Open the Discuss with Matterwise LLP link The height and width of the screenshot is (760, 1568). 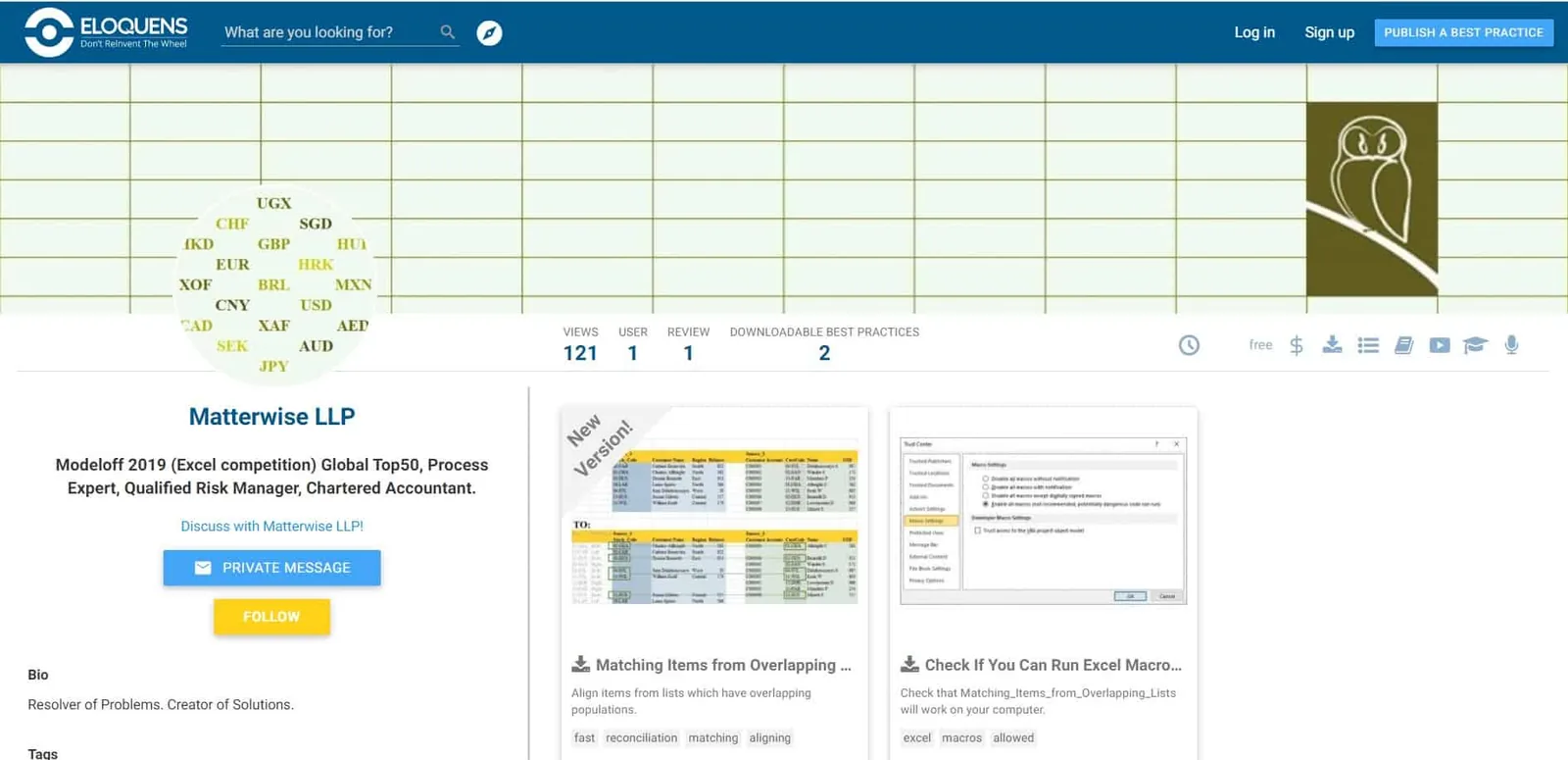tap(271, 527)
